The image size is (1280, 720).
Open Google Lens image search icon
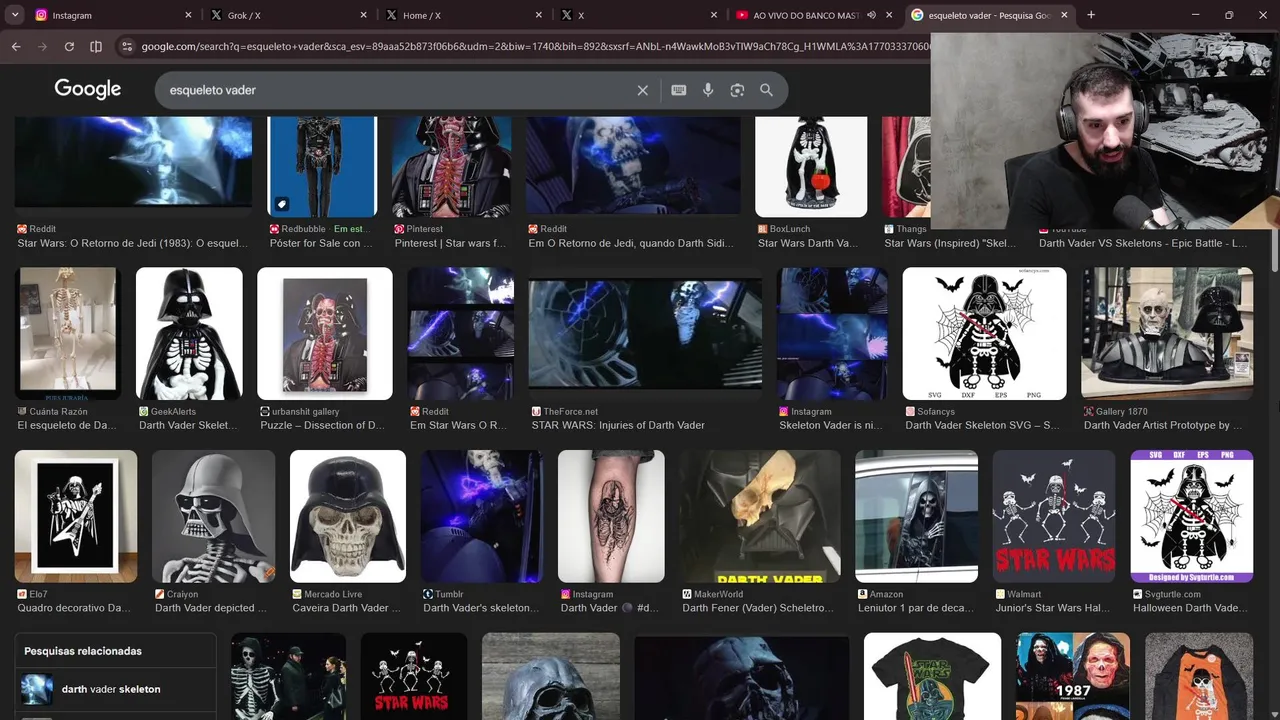(x=737, y=90)
